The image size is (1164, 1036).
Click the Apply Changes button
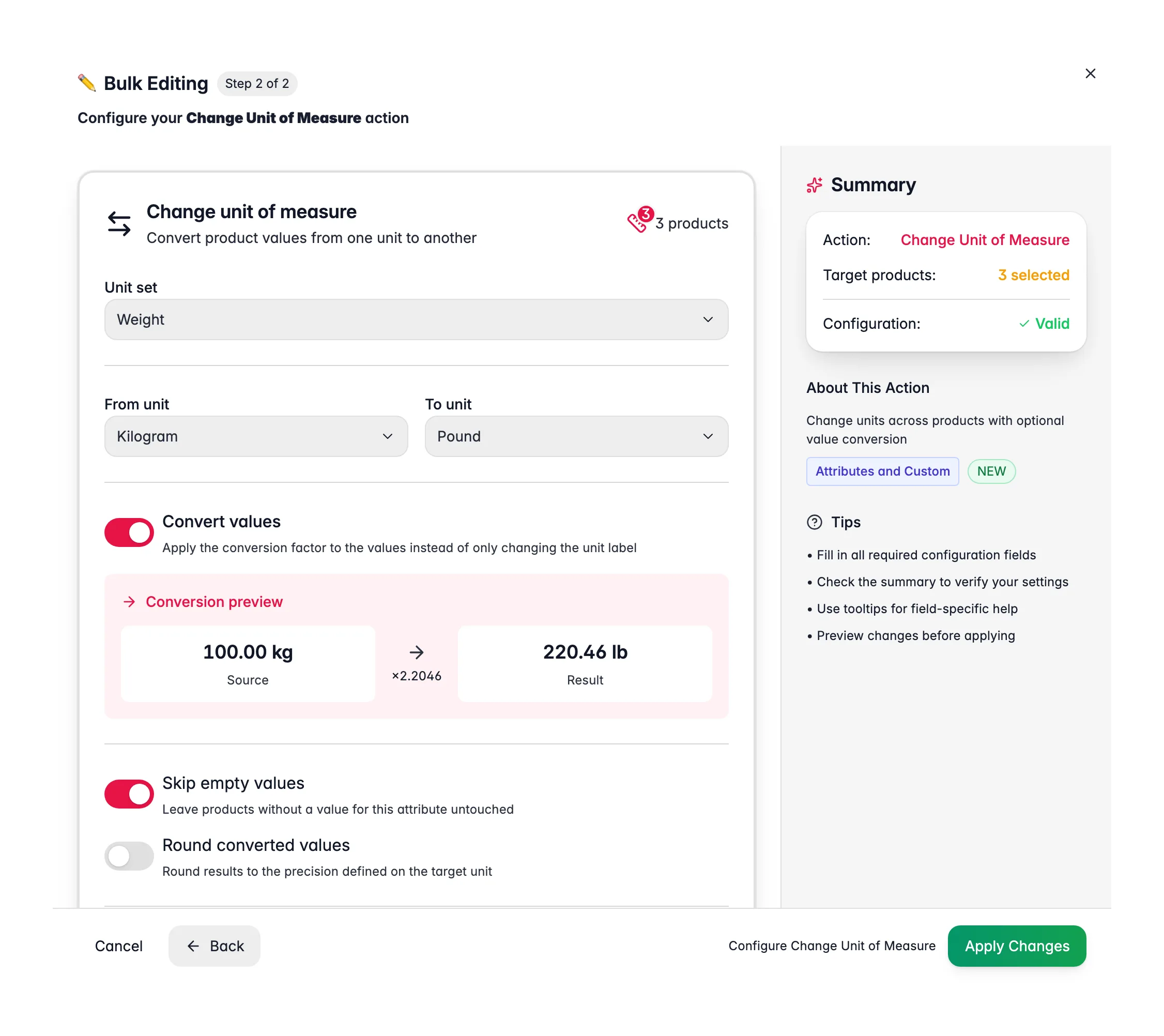[x=1017, y=946]
